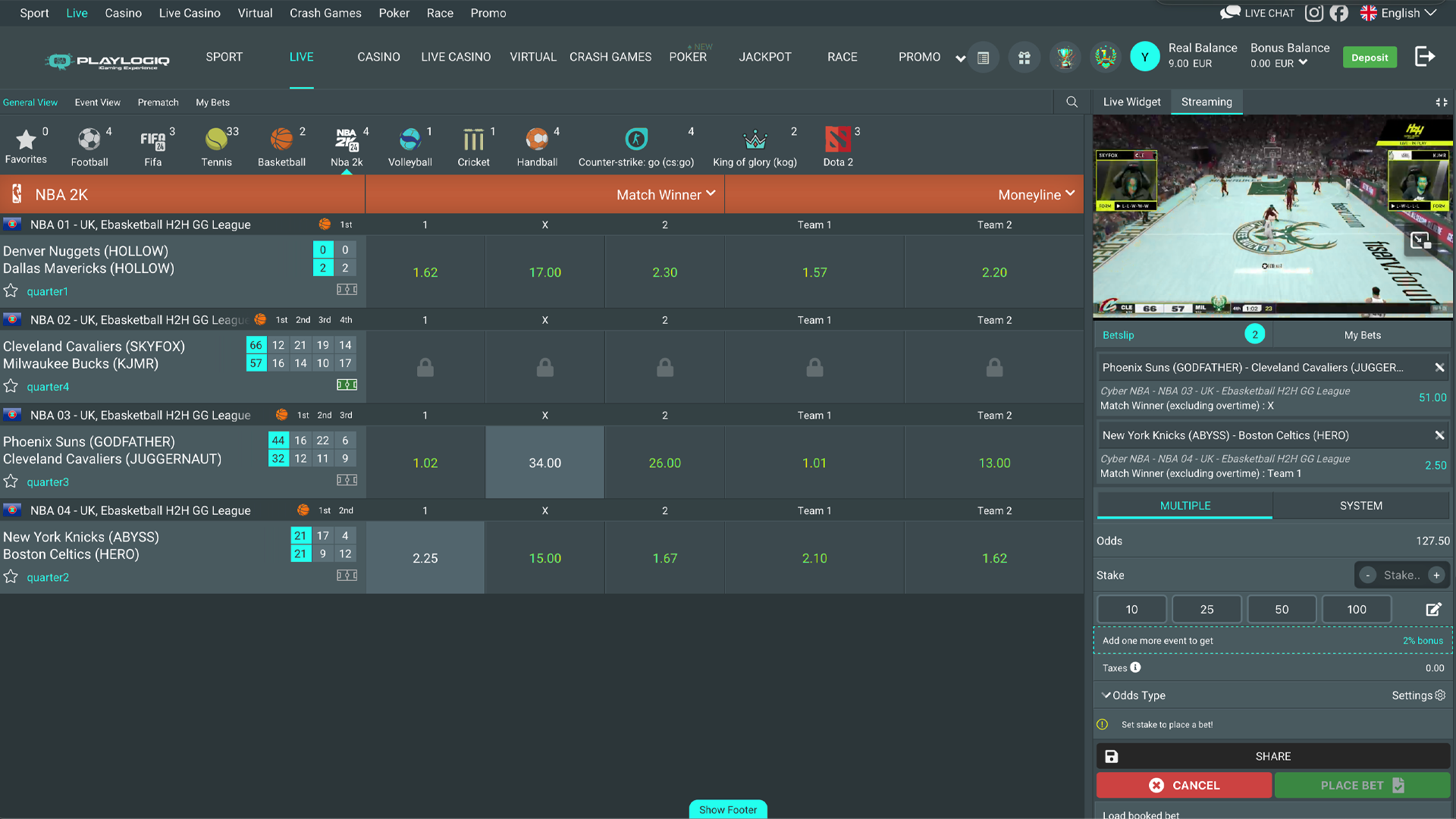The height and width of the screenshot is (819, 1456).
Task: Open the trophy tournaments icon
Action: (x=1065, y=57)
